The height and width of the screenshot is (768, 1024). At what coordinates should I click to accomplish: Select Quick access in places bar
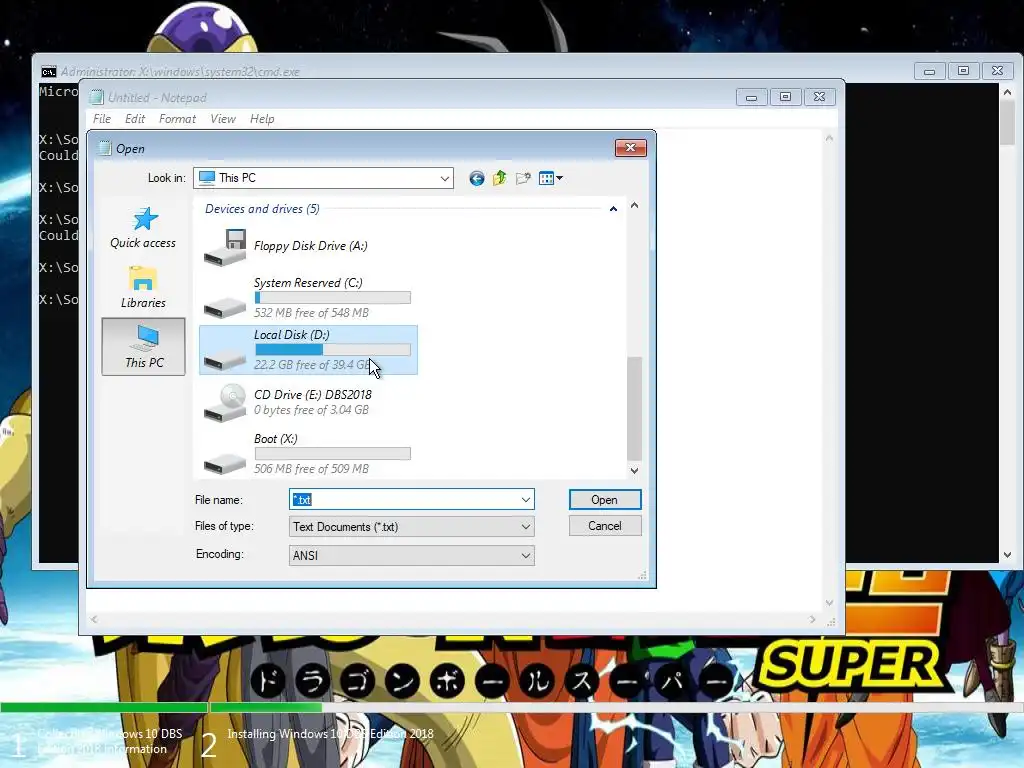tap(143, 228)
